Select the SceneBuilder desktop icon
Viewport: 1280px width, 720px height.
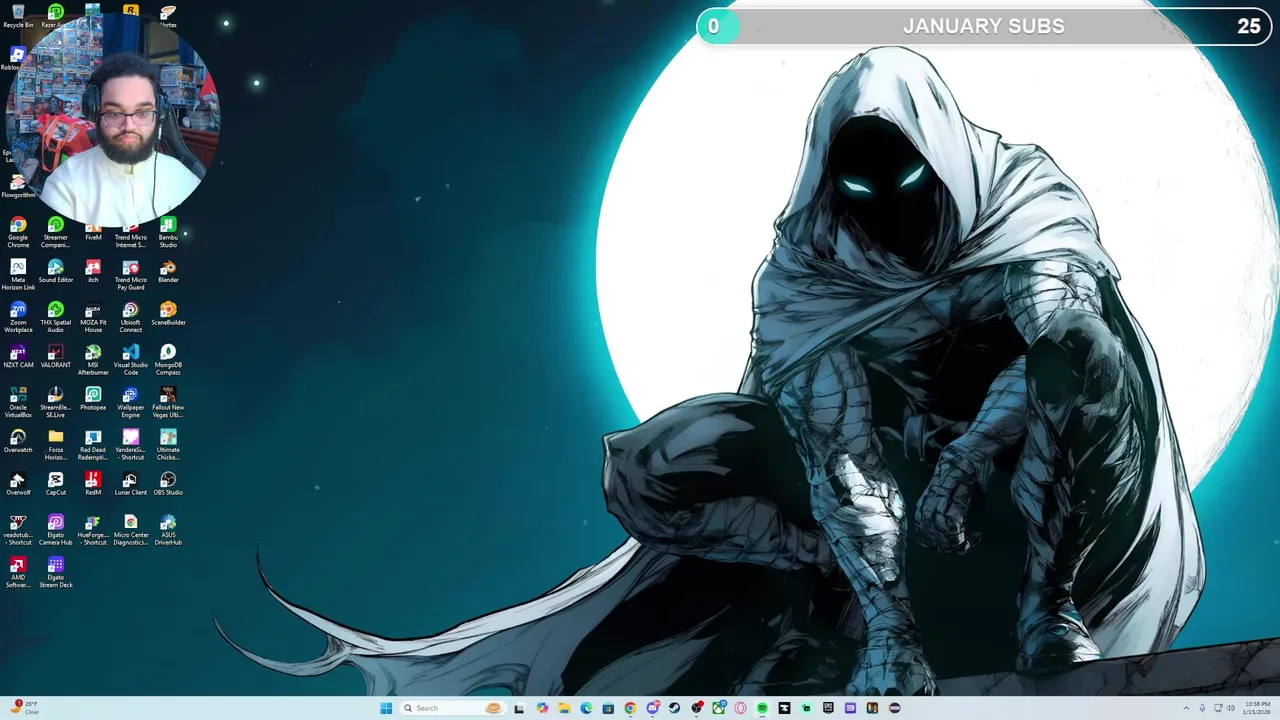168,314
